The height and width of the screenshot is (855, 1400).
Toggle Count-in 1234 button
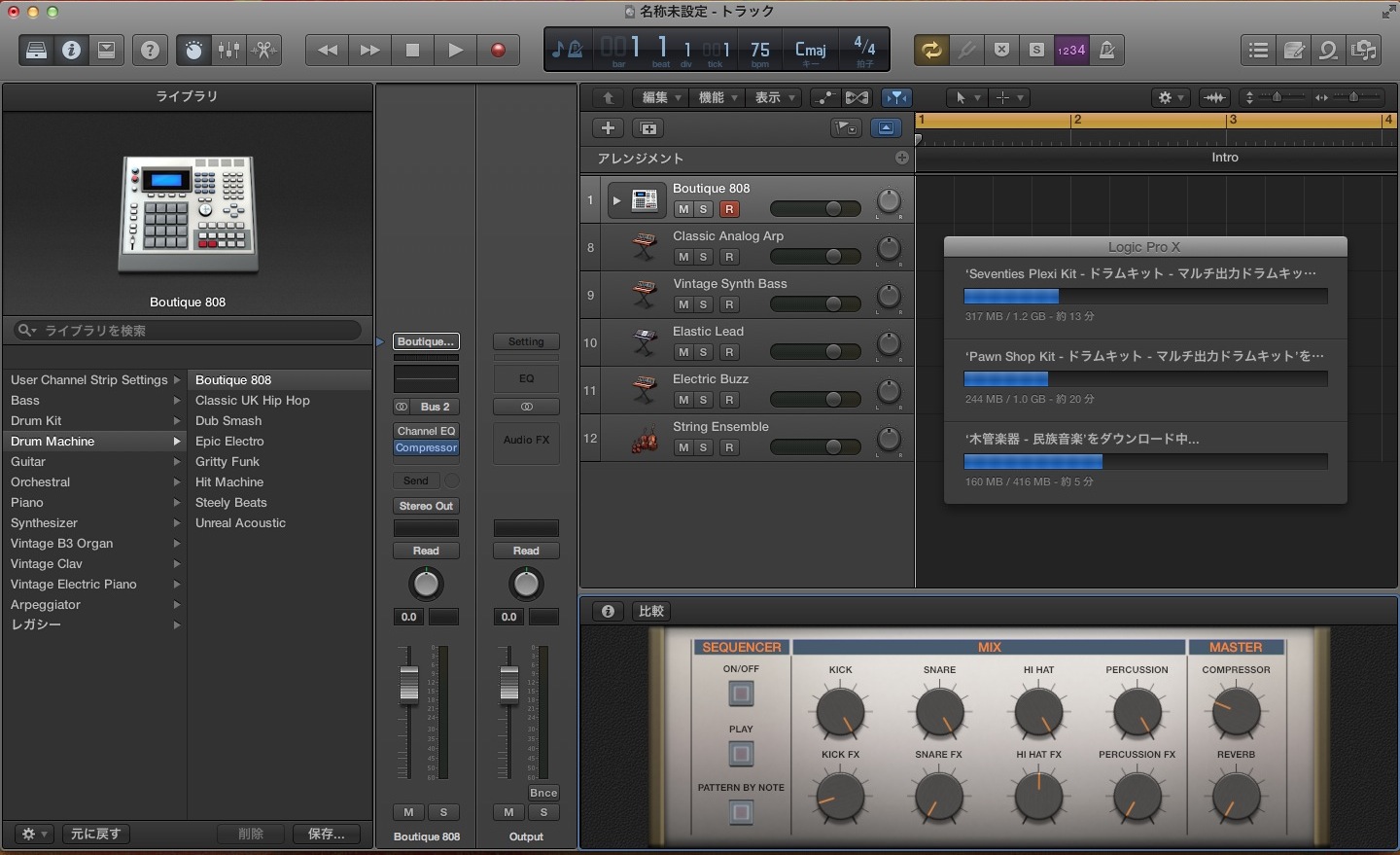[x=1071, y=51]
